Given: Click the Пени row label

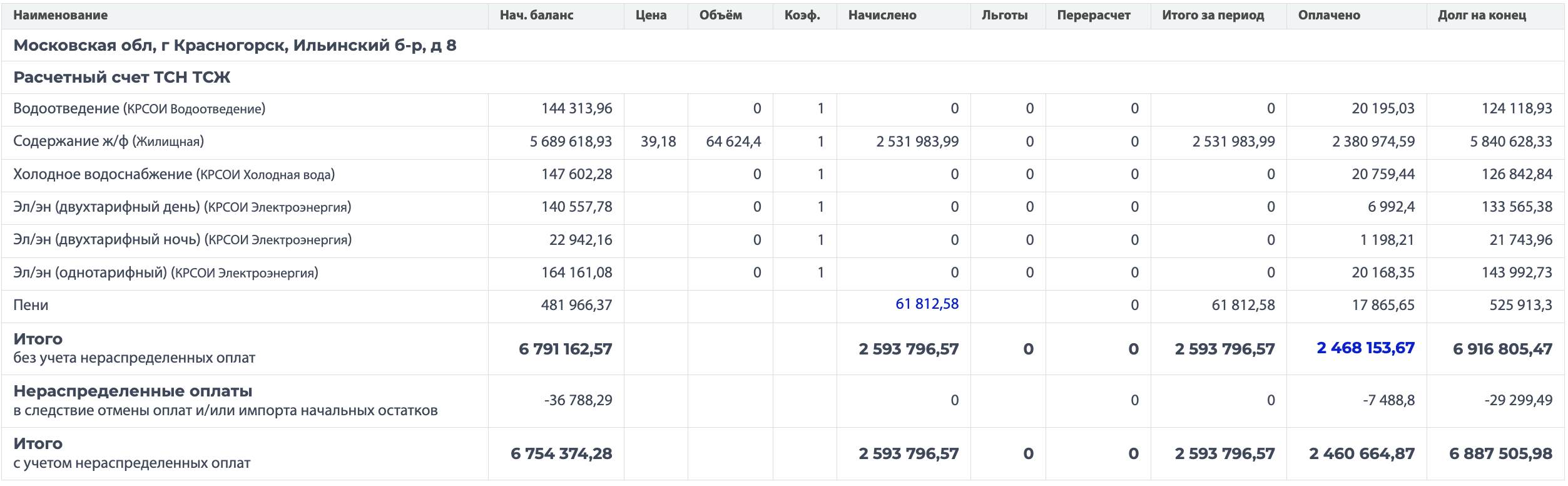Looking at the screenshot, I should pos(31,306).
